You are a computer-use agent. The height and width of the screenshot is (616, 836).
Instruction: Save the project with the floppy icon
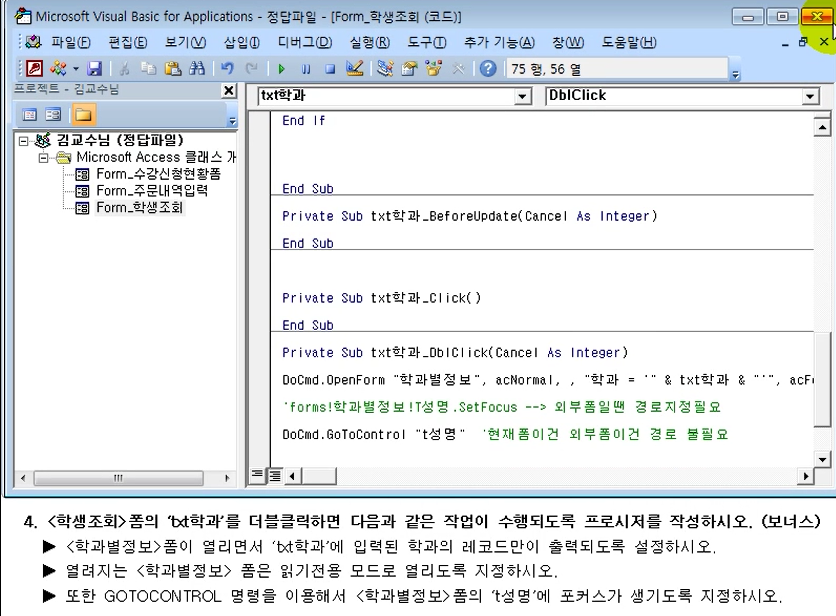pyautogui.click(x=94, y=68)
